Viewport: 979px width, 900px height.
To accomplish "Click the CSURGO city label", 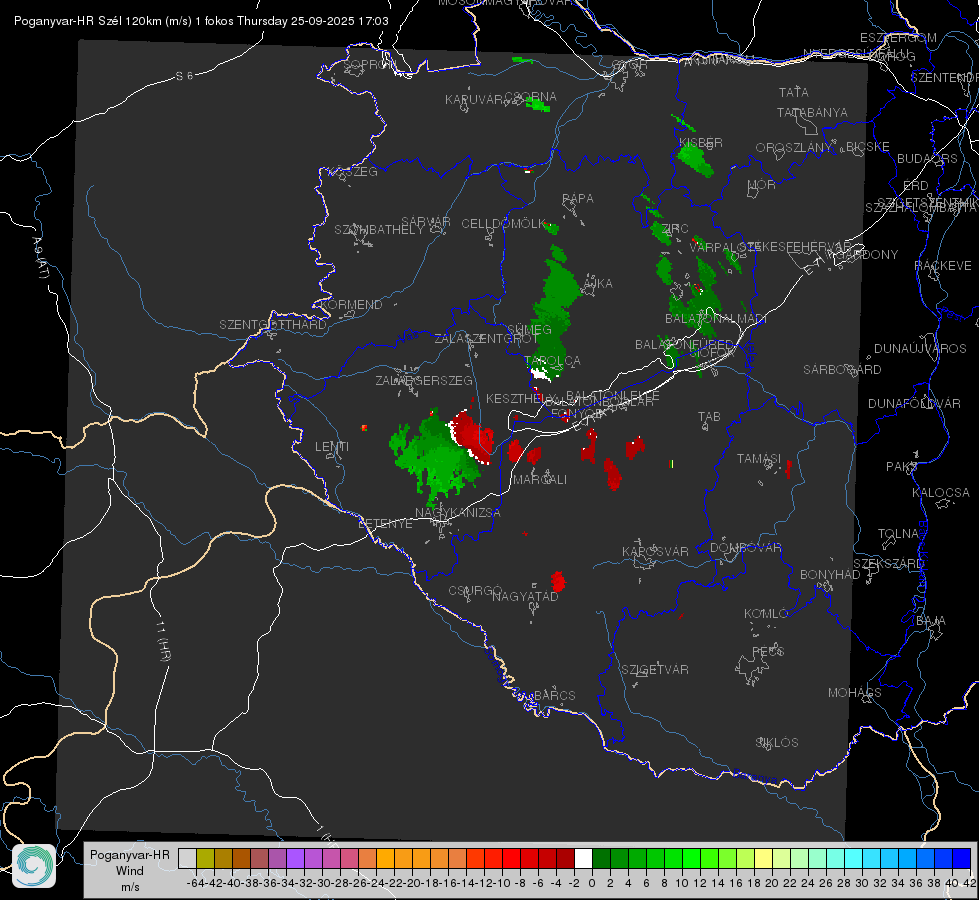I will pyautogui.click(x=475, y=591).
